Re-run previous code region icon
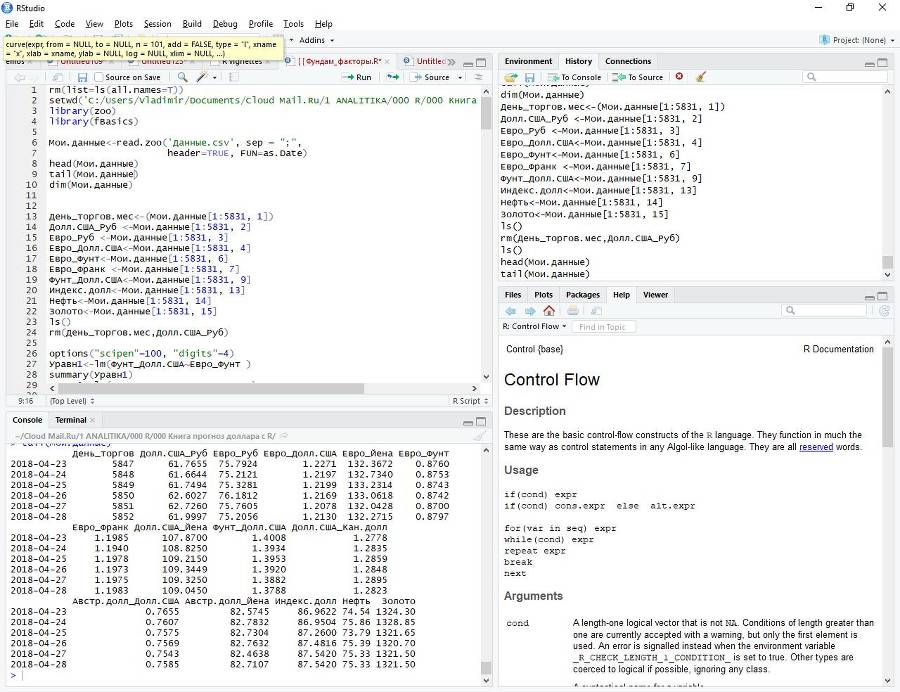 393,77
